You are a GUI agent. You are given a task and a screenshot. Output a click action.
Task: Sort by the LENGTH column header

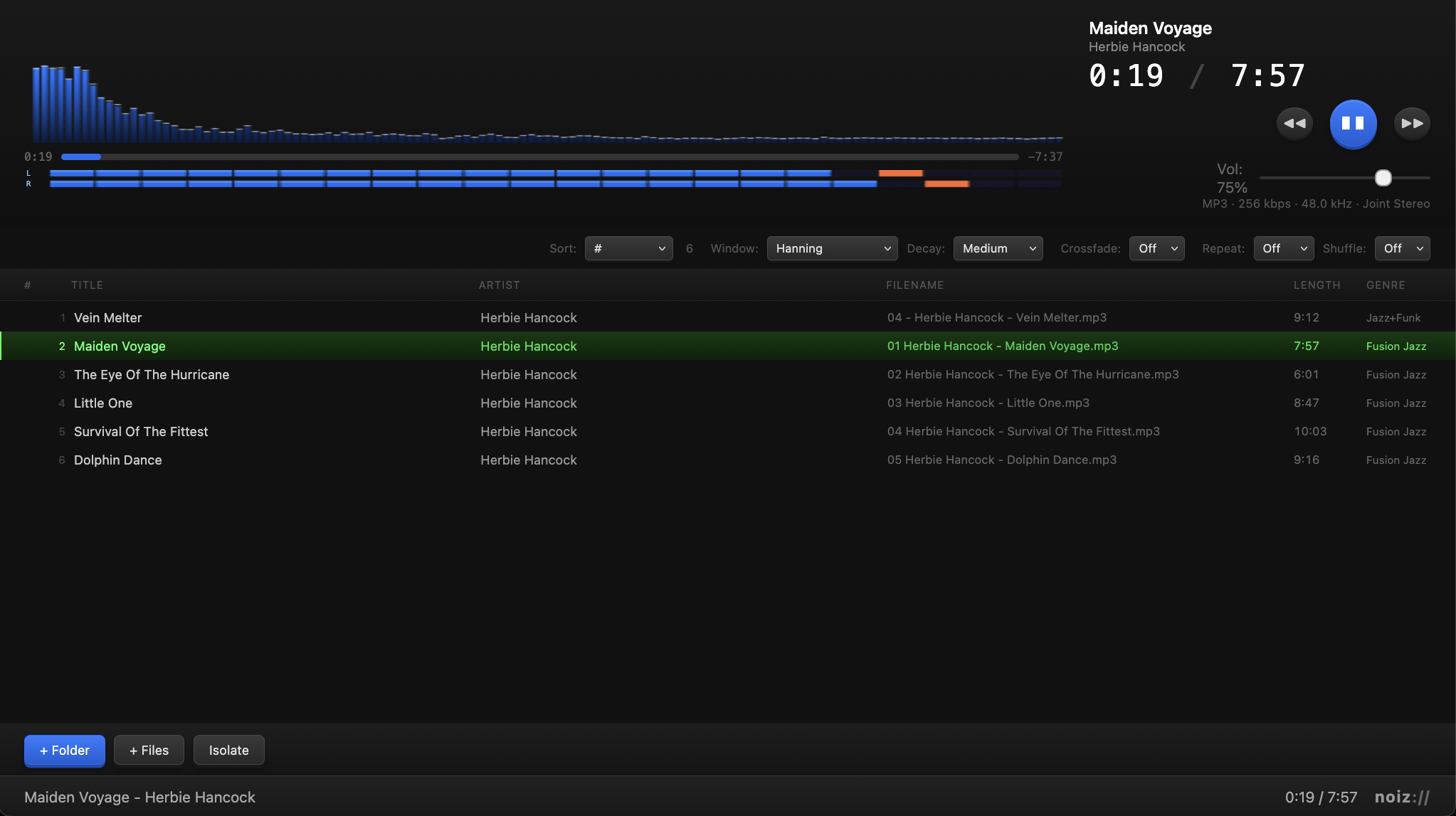pyautogui.click(x=1317, y=285)
